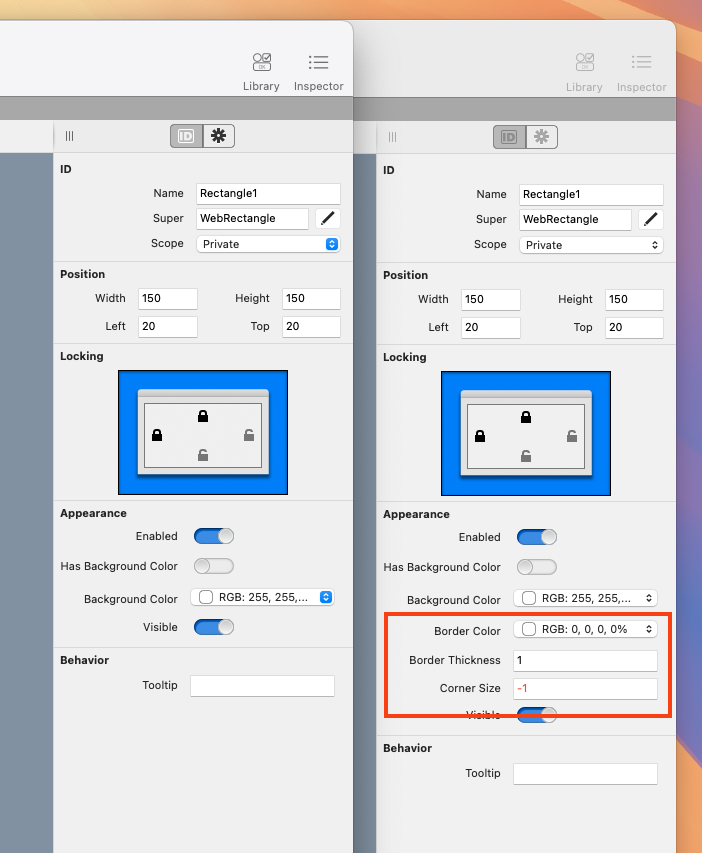Toggle Has Background Color in right inspector
This screenshot has width=702, height=853.
[537, 567]
